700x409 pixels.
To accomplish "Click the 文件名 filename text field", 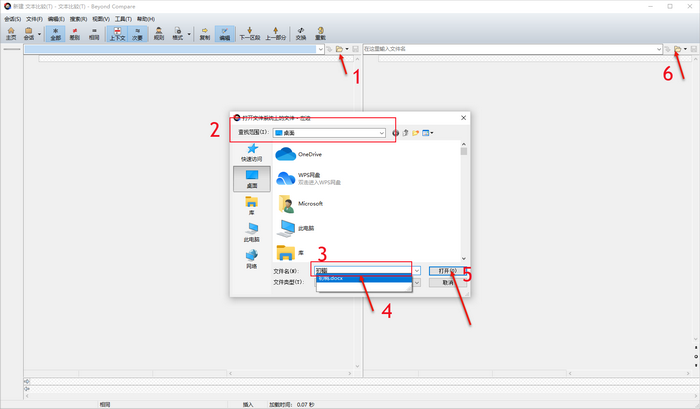I will pyautogui.click(x=364, y=271).
